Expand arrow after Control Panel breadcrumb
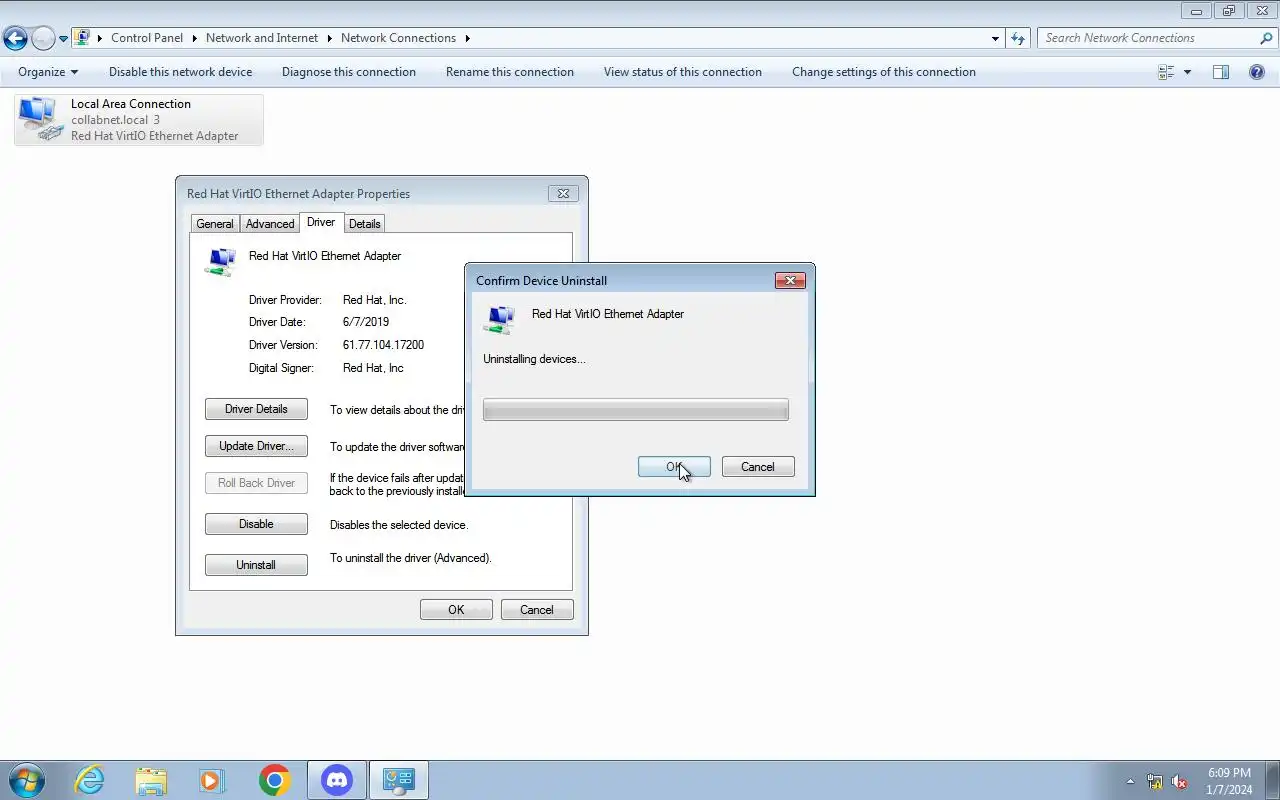 [x=195, y=38]
